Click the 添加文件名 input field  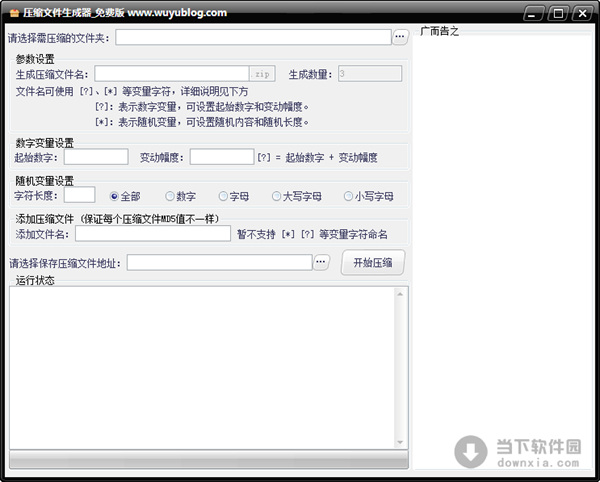tap(153, 233)
